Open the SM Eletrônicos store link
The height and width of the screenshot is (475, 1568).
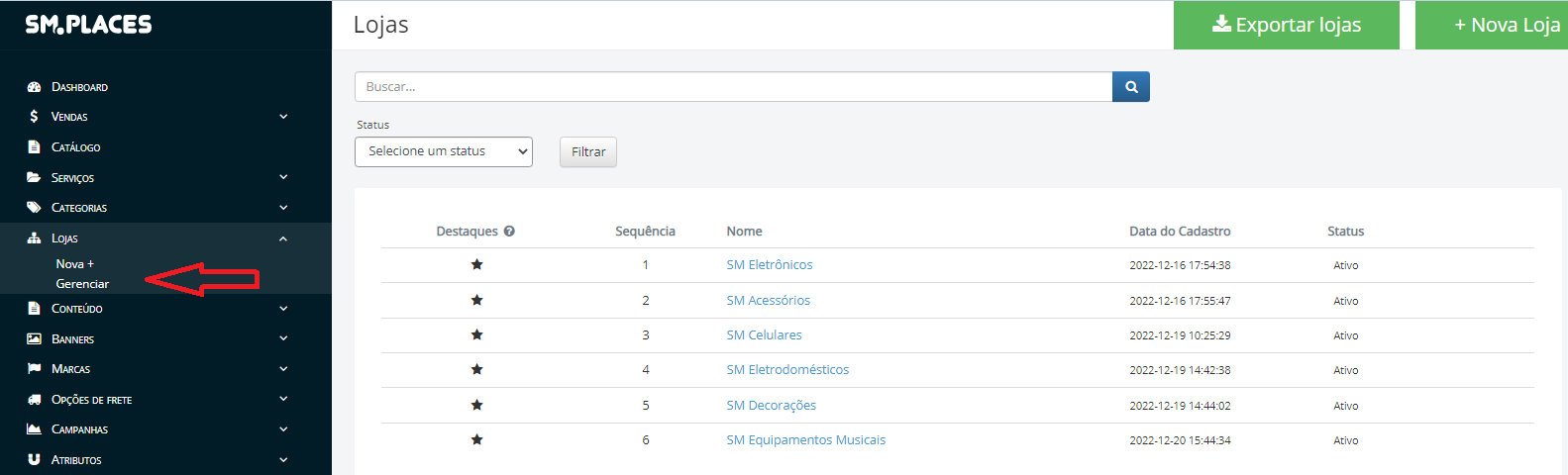(770, 265)
